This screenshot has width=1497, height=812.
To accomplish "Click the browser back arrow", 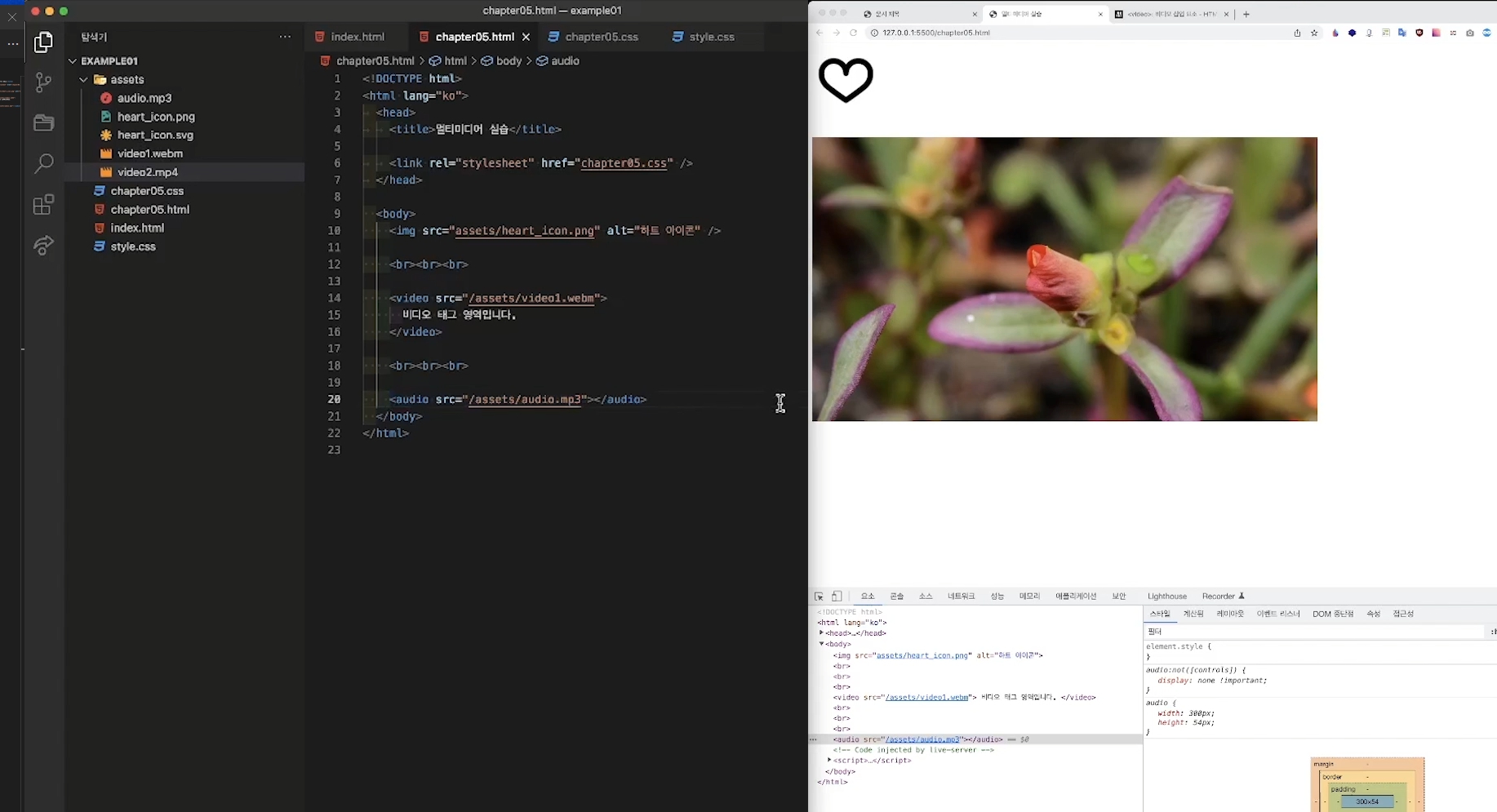I will point(820,33).
